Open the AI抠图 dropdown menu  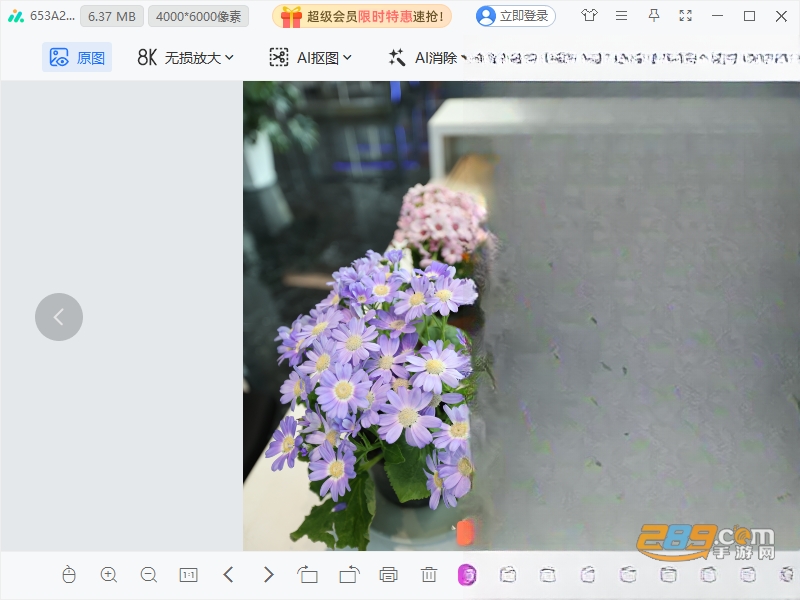tap(310, 58)
